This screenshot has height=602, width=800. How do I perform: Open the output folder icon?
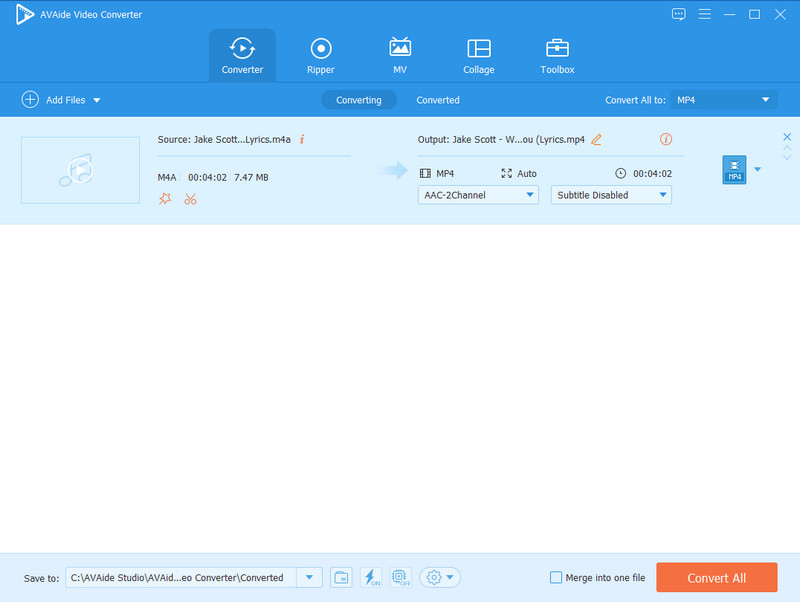pos(342,578)
